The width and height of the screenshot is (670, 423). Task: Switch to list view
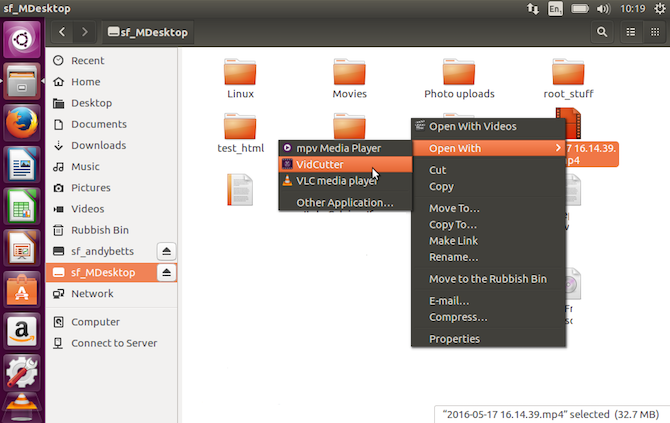(631, 32)
